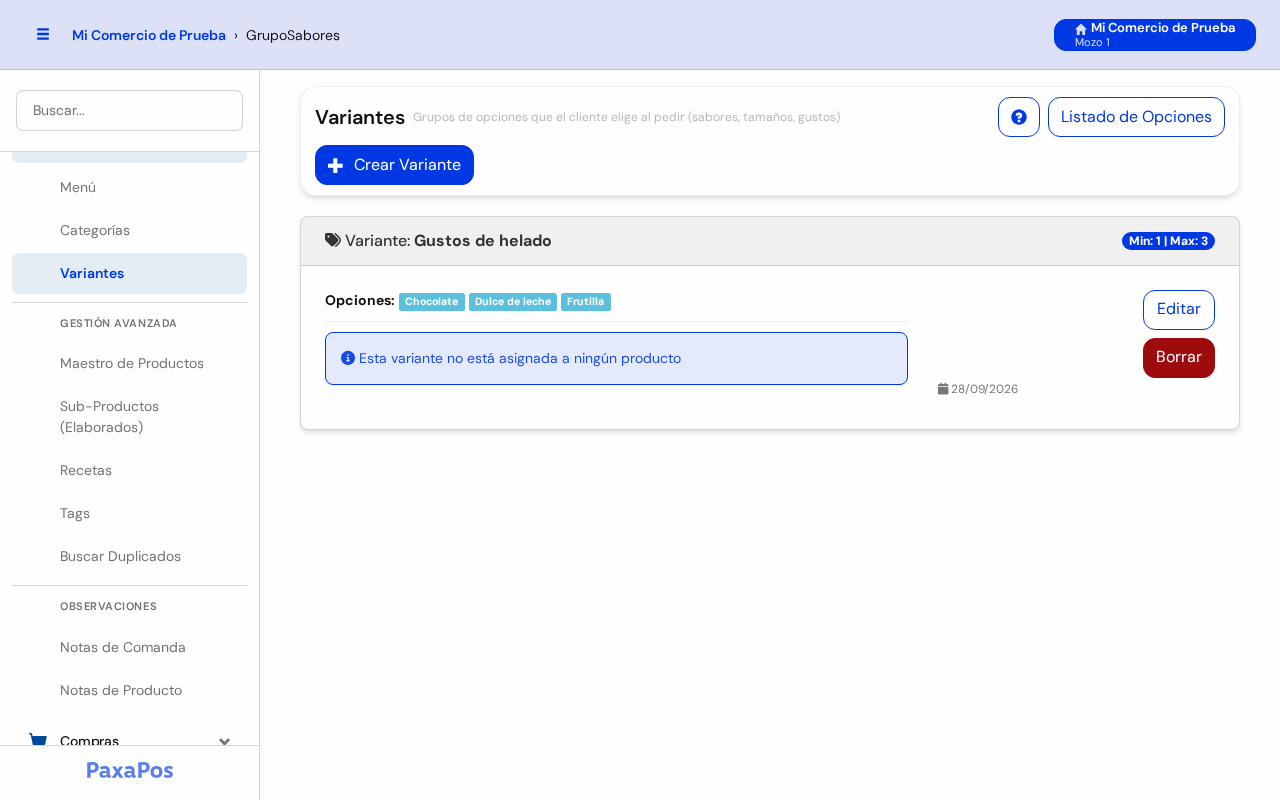Open the Menú sidebar item
1280x800 pixels.
pyautogui.click(x=129, y=187)
